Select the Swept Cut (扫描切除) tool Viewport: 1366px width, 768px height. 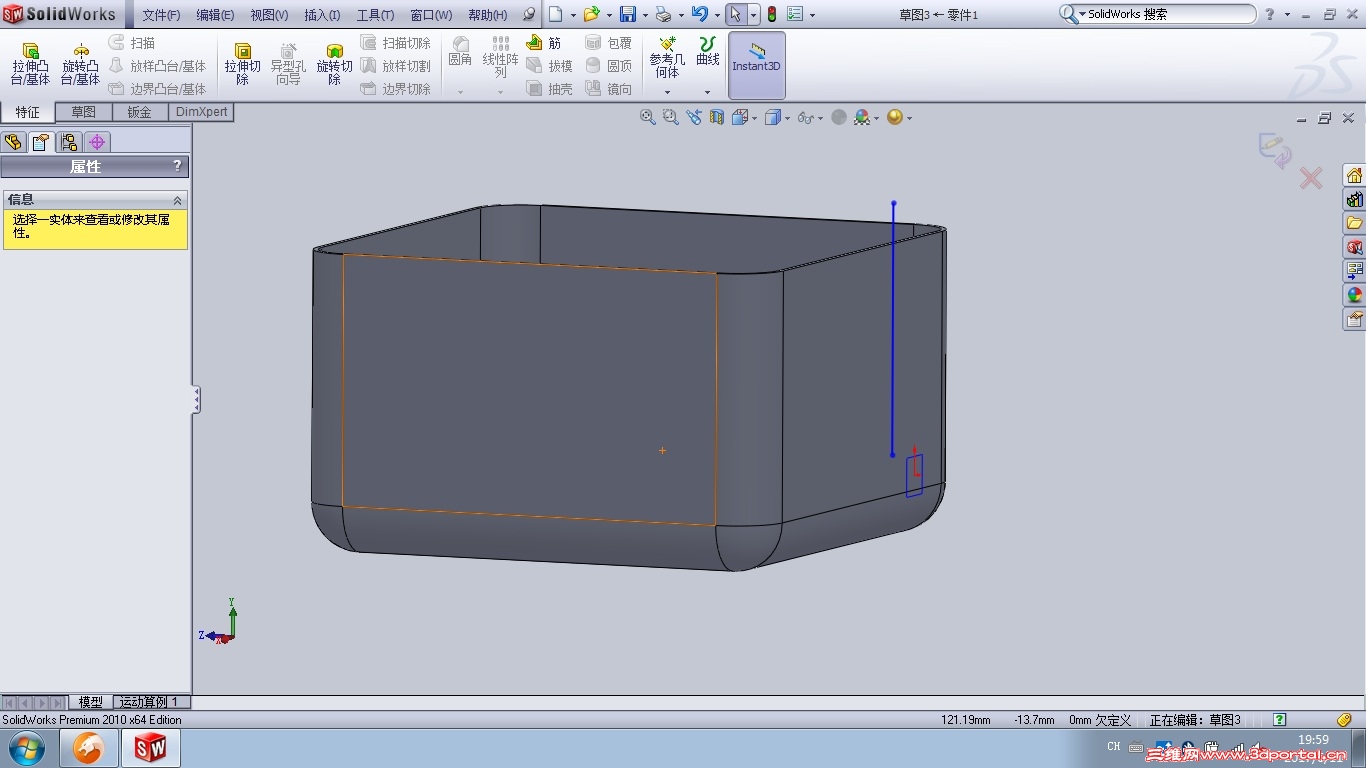point(395,43)
